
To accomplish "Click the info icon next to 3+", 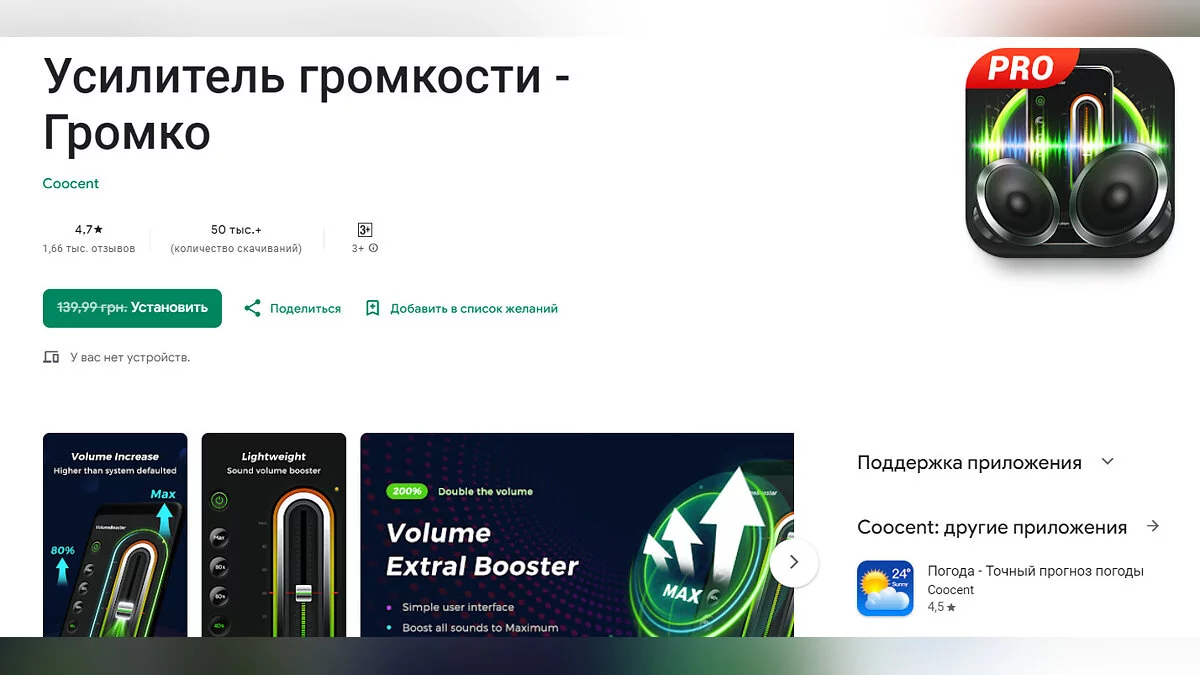I will pyautogui.click(x=373, y=248).
